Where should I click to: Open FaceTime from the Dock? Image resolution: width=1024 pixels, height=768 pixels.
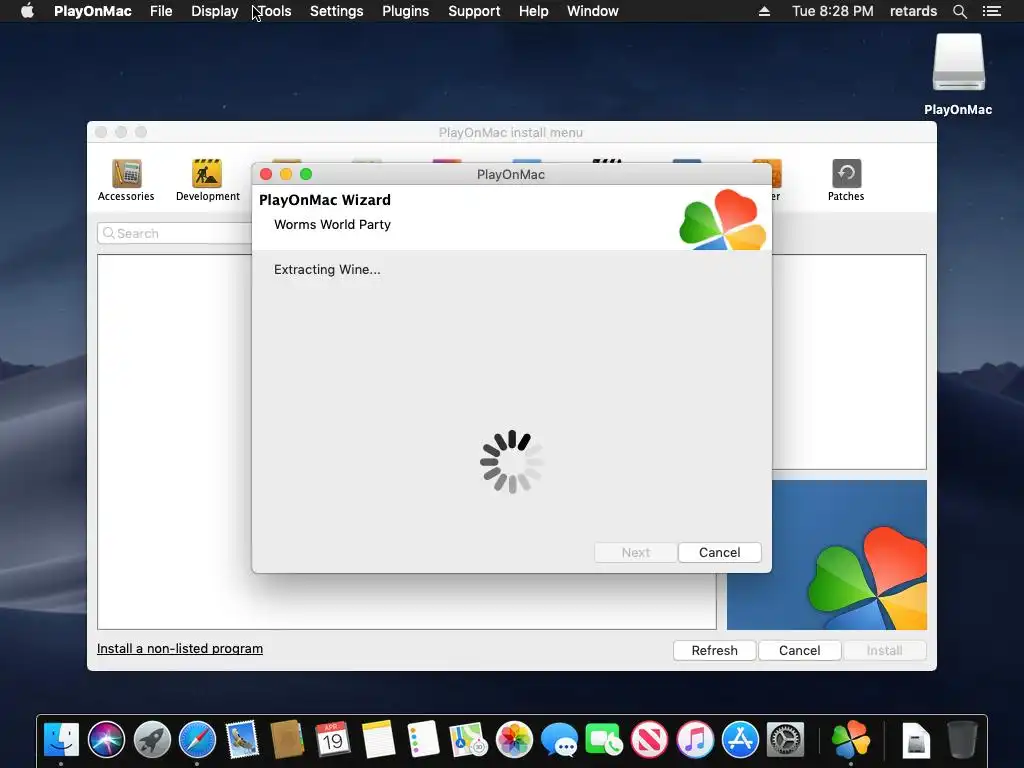604,740
